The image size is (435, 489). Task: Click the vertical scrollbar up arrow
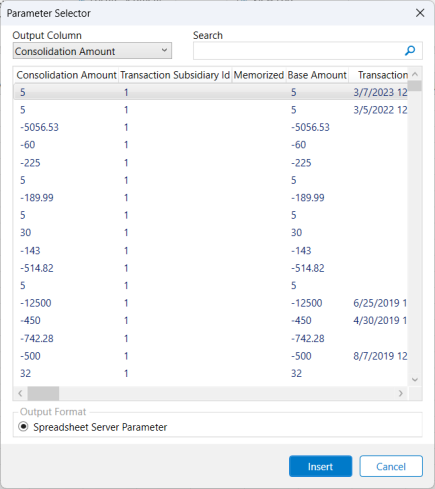(415, 74)
